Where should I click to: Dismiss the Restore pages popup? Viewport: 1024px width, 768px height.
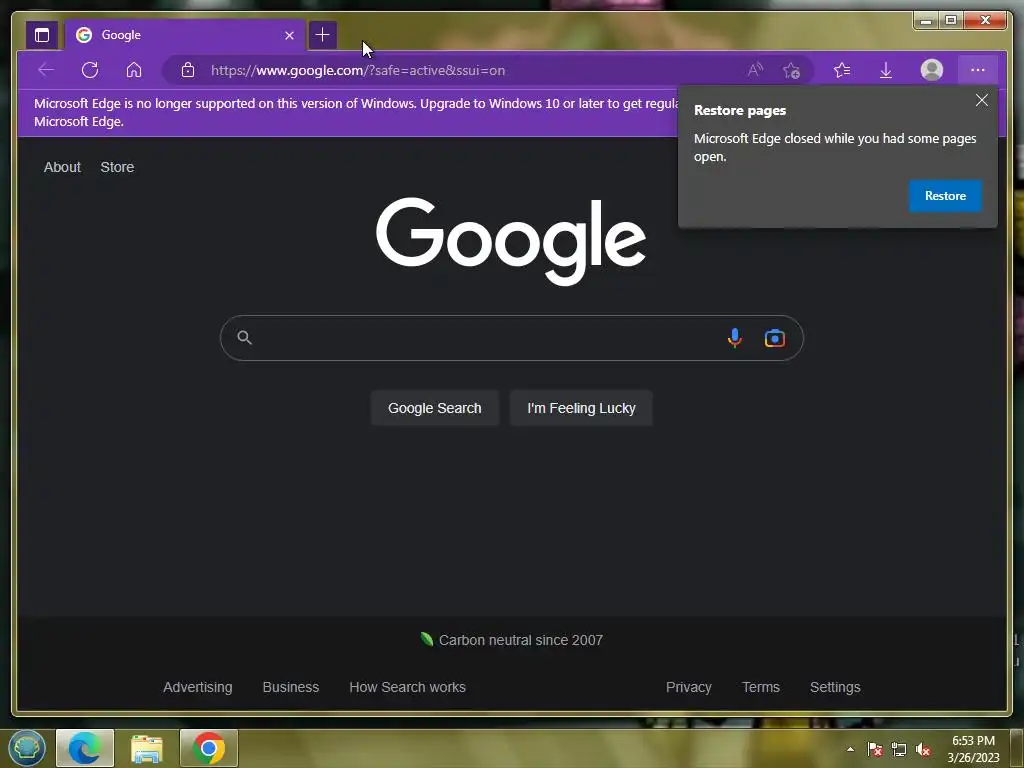982,100
